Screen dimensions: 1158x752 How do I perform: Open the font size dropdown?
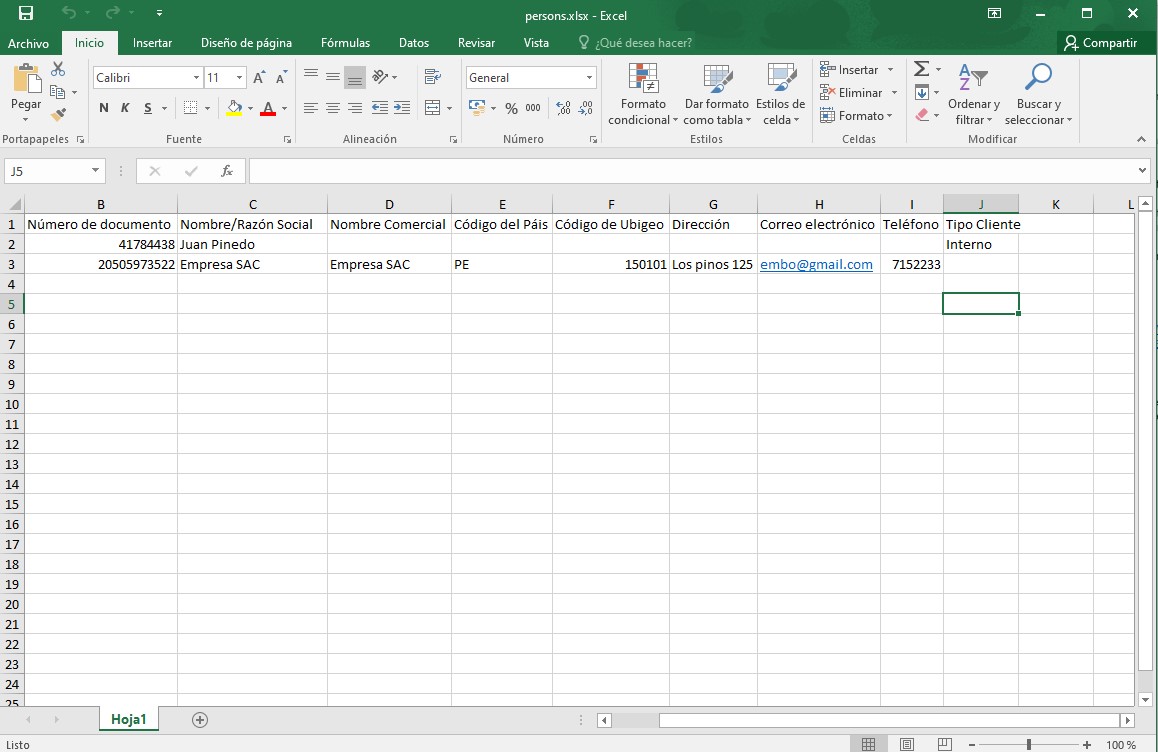[x=240, y=78]
